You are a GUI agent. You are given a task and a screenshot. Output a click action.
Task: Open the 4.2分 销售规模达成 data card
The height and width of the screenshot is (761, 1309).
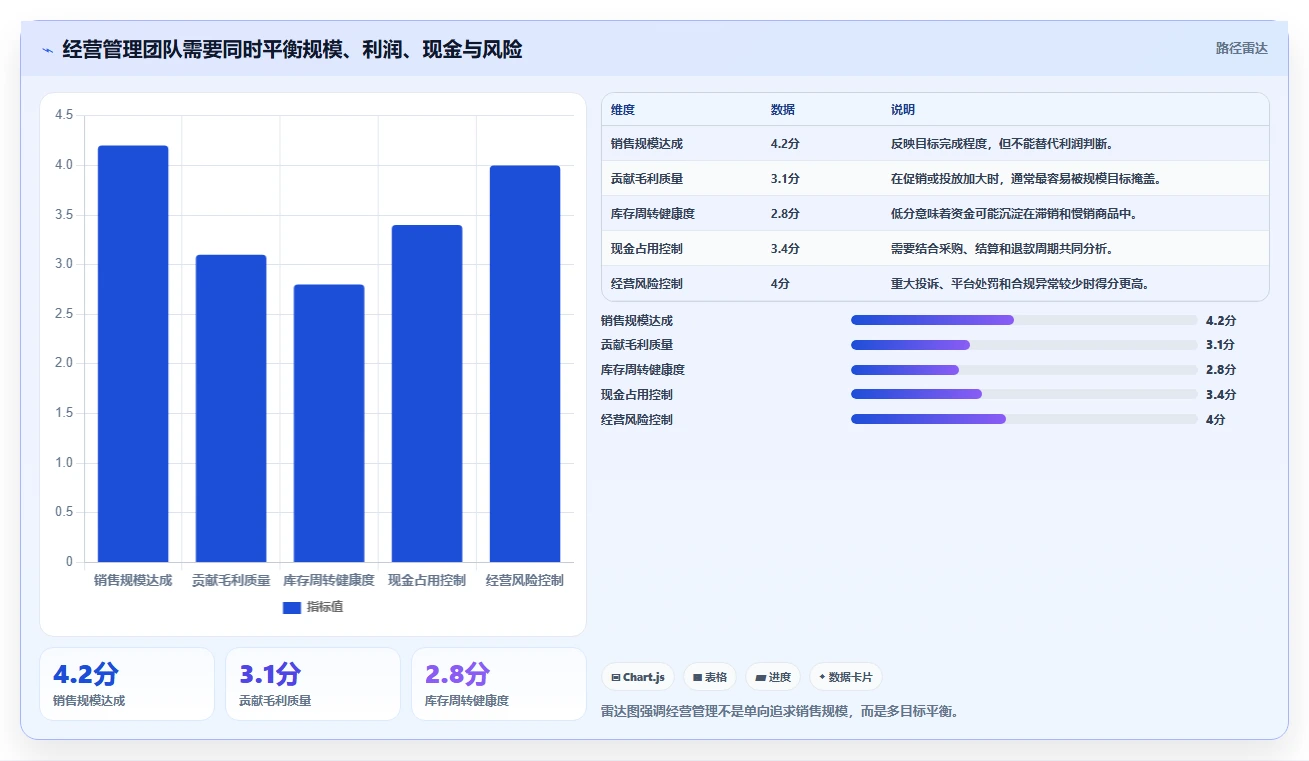127,684
